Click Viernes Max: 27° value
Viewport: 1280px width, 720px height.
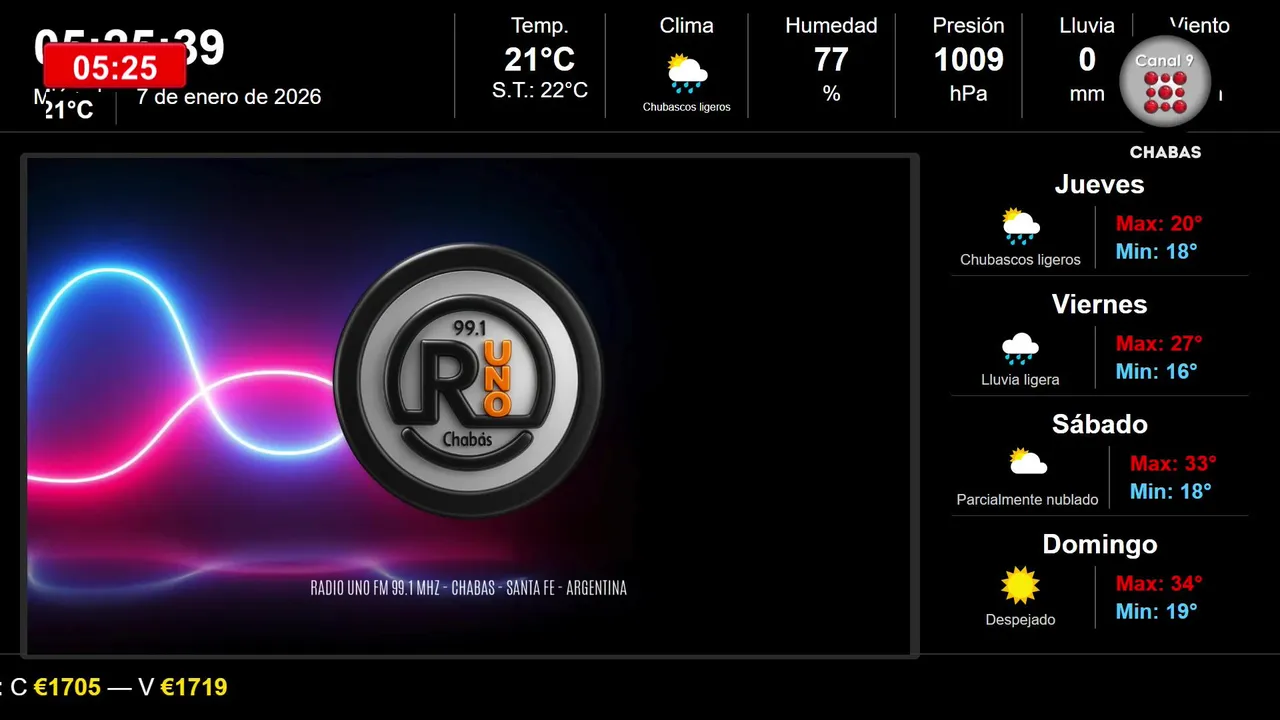coord(1159,344)
